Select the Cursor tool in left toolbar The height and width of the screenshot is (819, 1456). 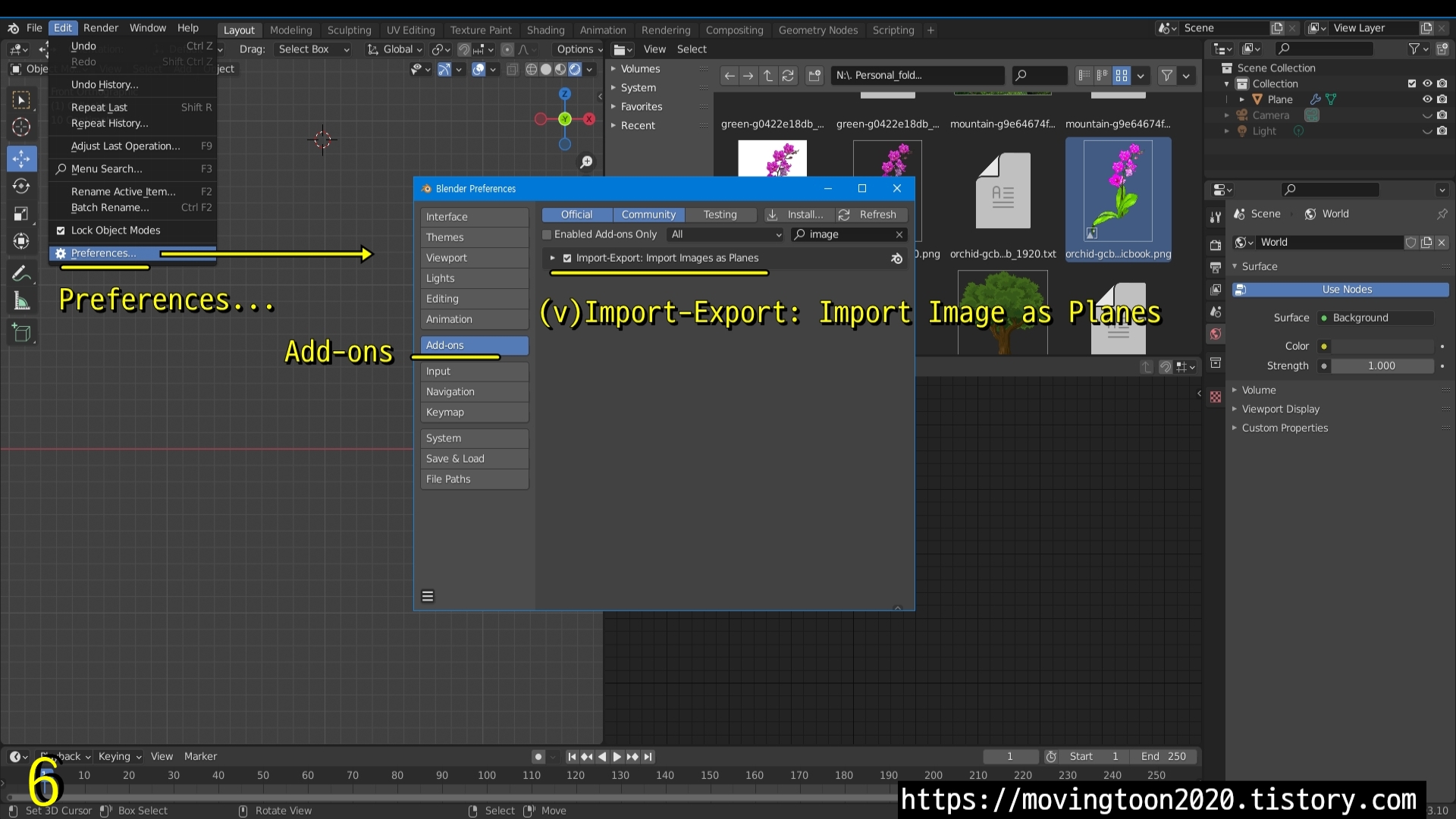point(21,127)
